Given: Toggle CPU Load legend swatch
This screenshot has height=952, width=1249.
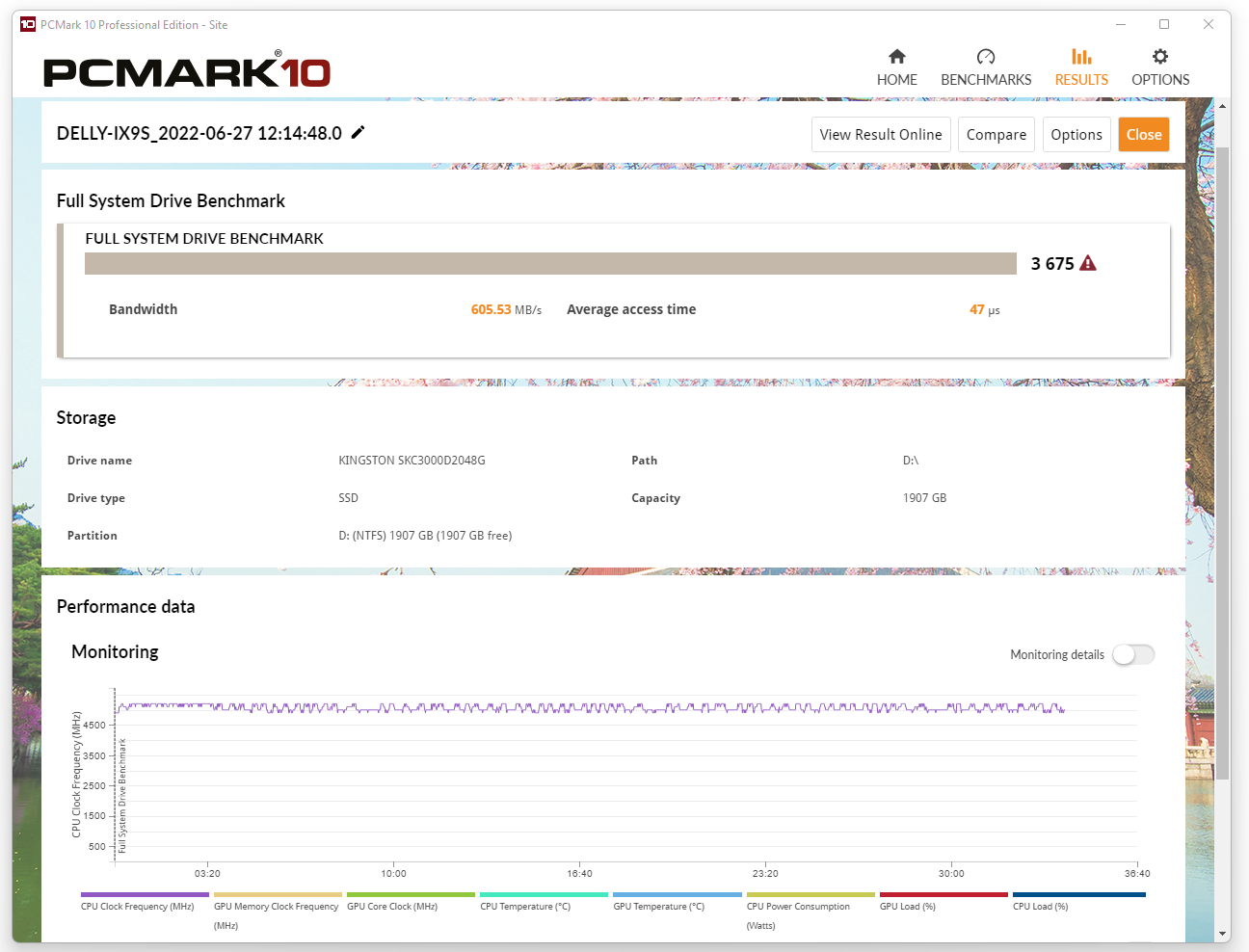Looking at the screenshot, I should [x=1079, y=894].
